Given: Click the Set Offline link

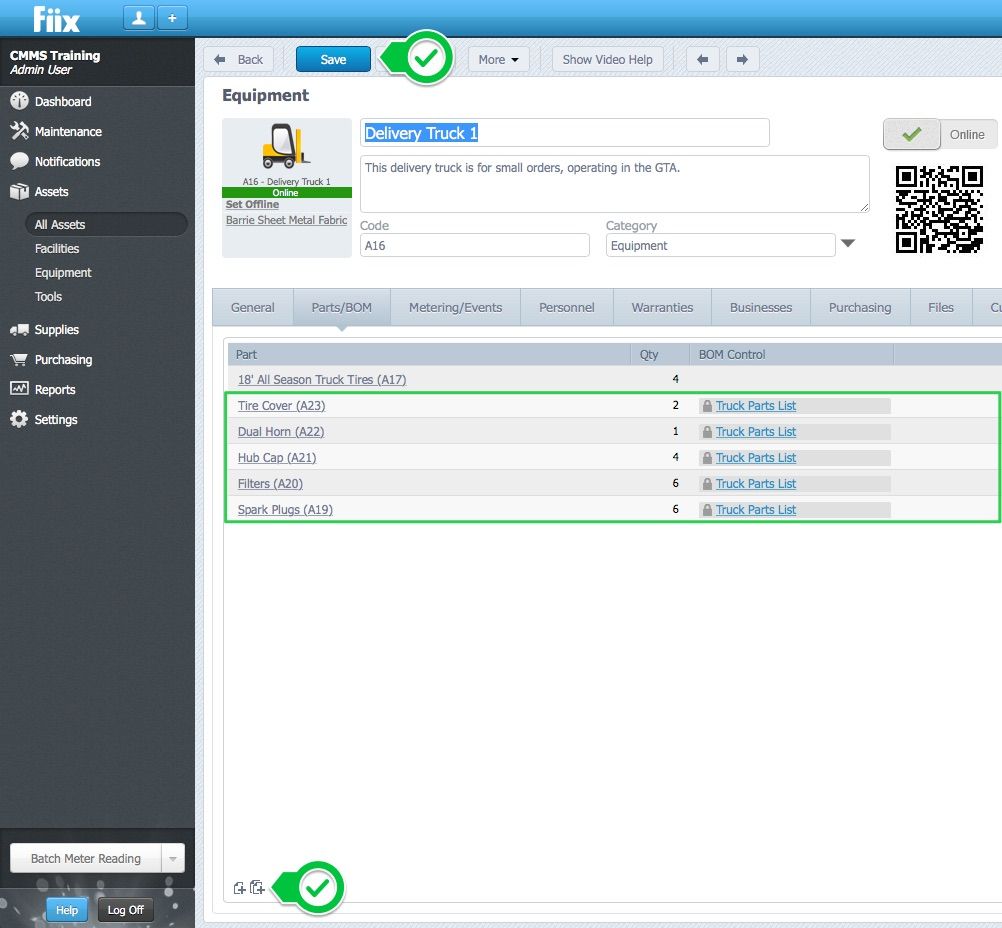Looking at the screenshot, I should point(252,205).
